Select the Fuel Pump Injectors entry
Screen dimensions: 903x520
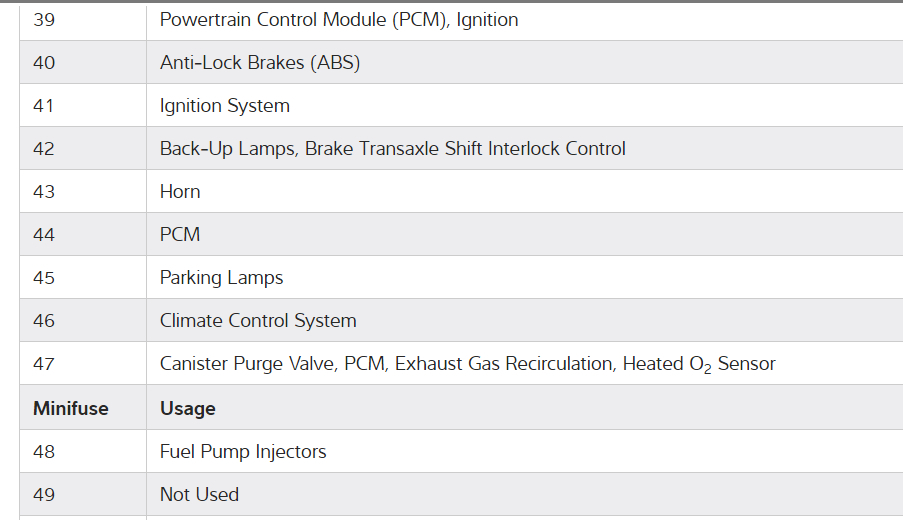pos(243,452)
